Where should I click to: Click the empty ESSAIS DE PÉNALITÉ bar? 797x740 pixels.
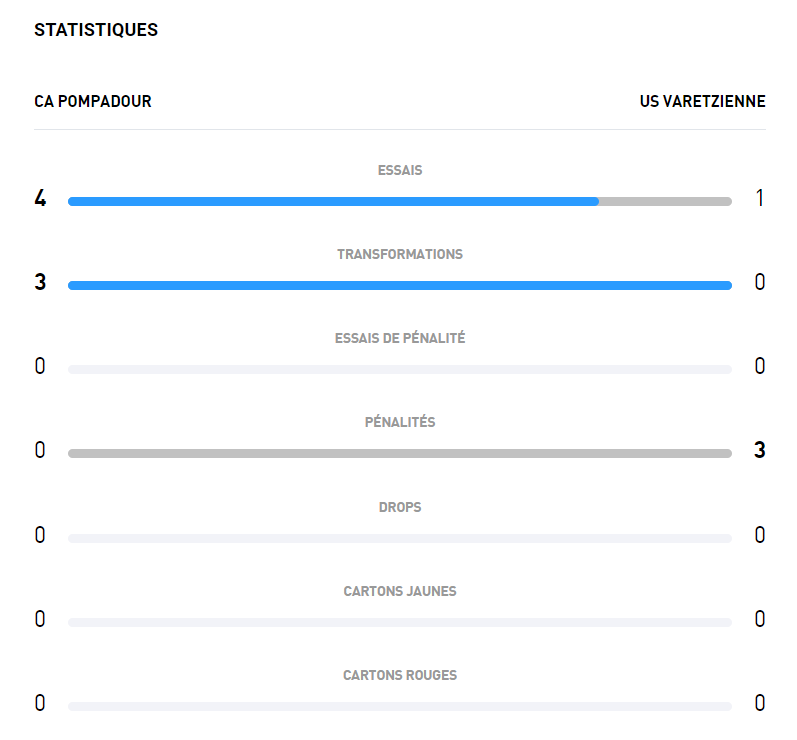pyautogui.click(x=400, y=369)
